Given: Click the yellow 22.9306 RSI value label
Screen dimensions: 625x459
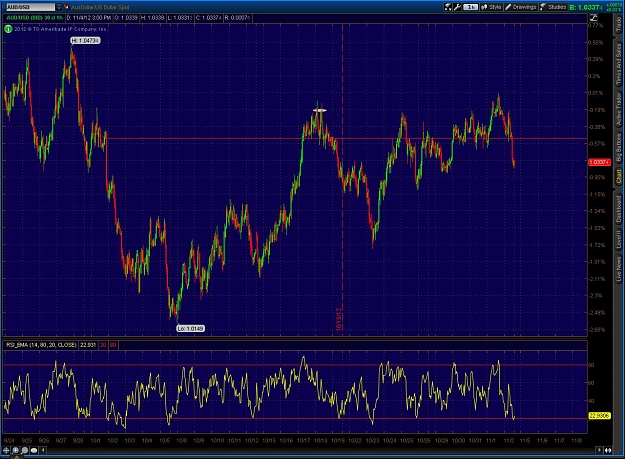Looking at the screenshot, I should click(599, 416).
